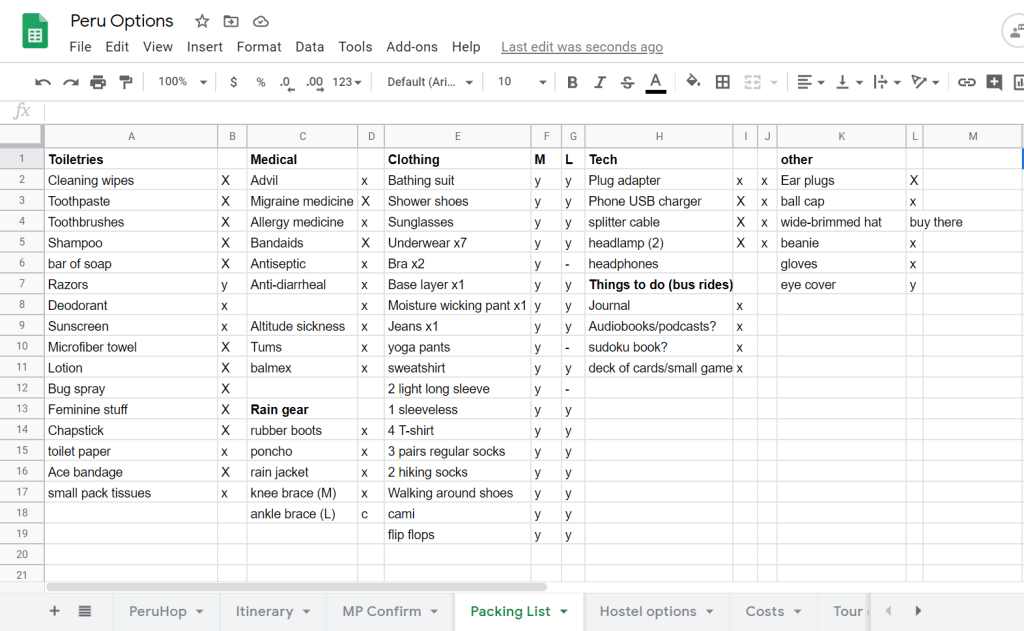Apply strikethrough formatting
The width and height of the screenshot is (1024, 631).
click(627, 82)
